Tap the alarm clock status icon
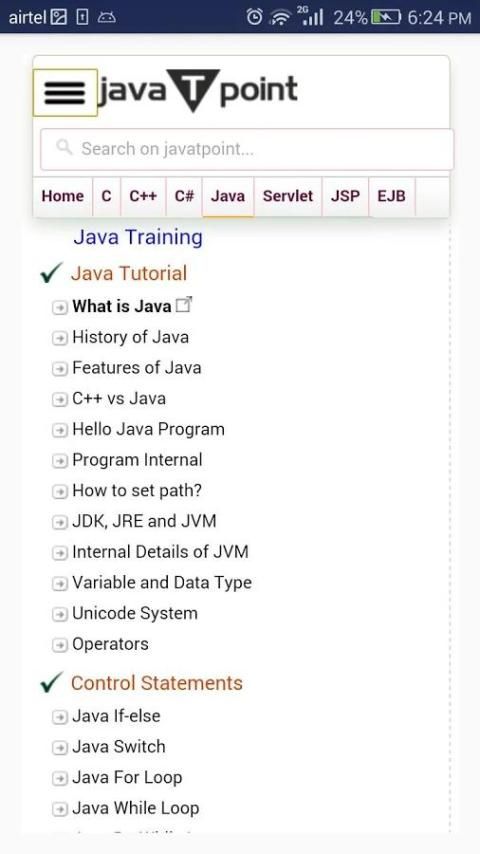 click(x=254, y=17)
